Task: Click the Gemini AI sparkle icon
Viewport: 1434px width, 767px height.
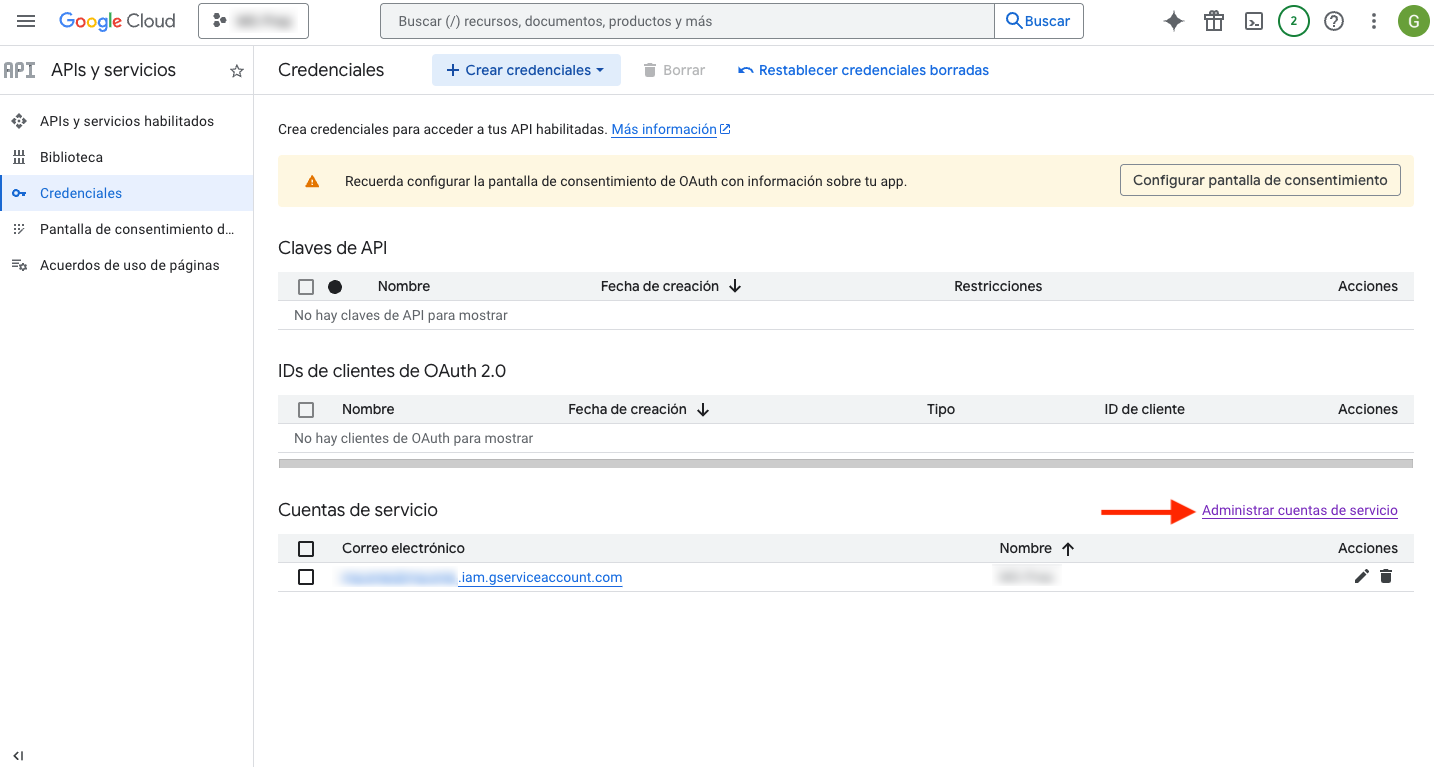Action: 1174,21
